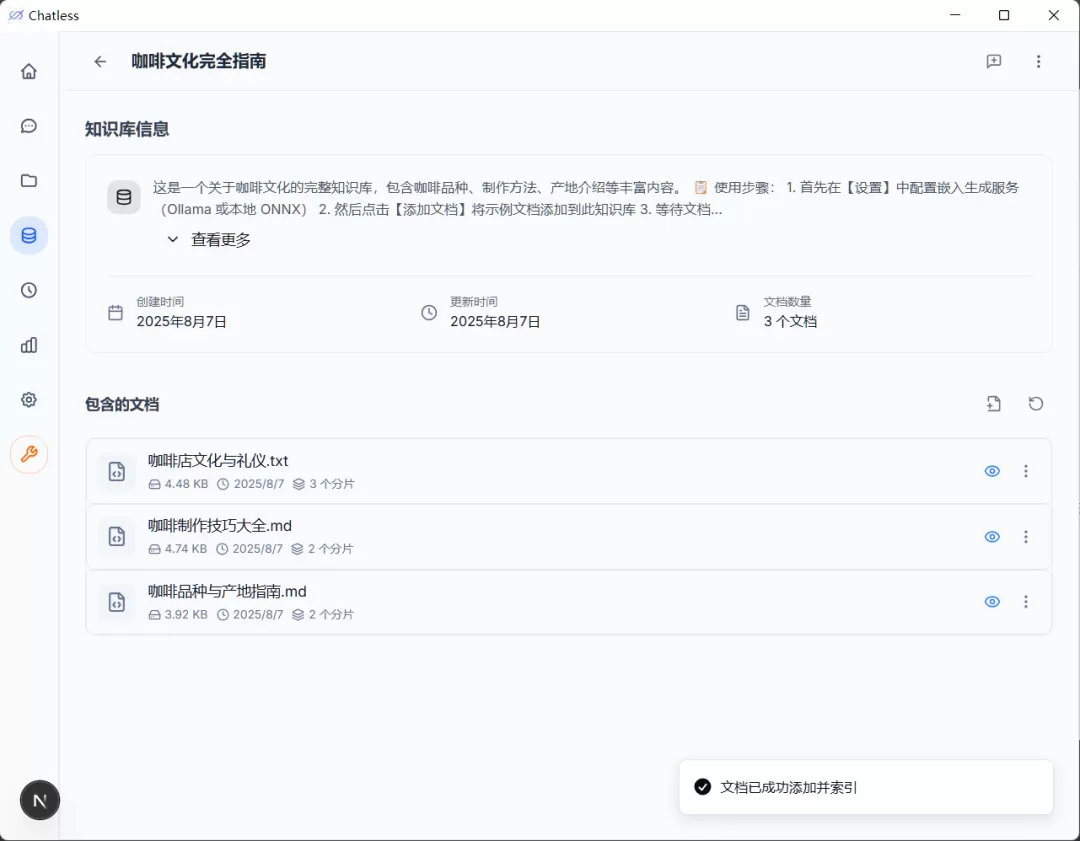Open more options for 咖啡店文化与礼仪.txt
Image resolution: width=1080 pixels, height=841 pixels.
[x=1026, y=471]
